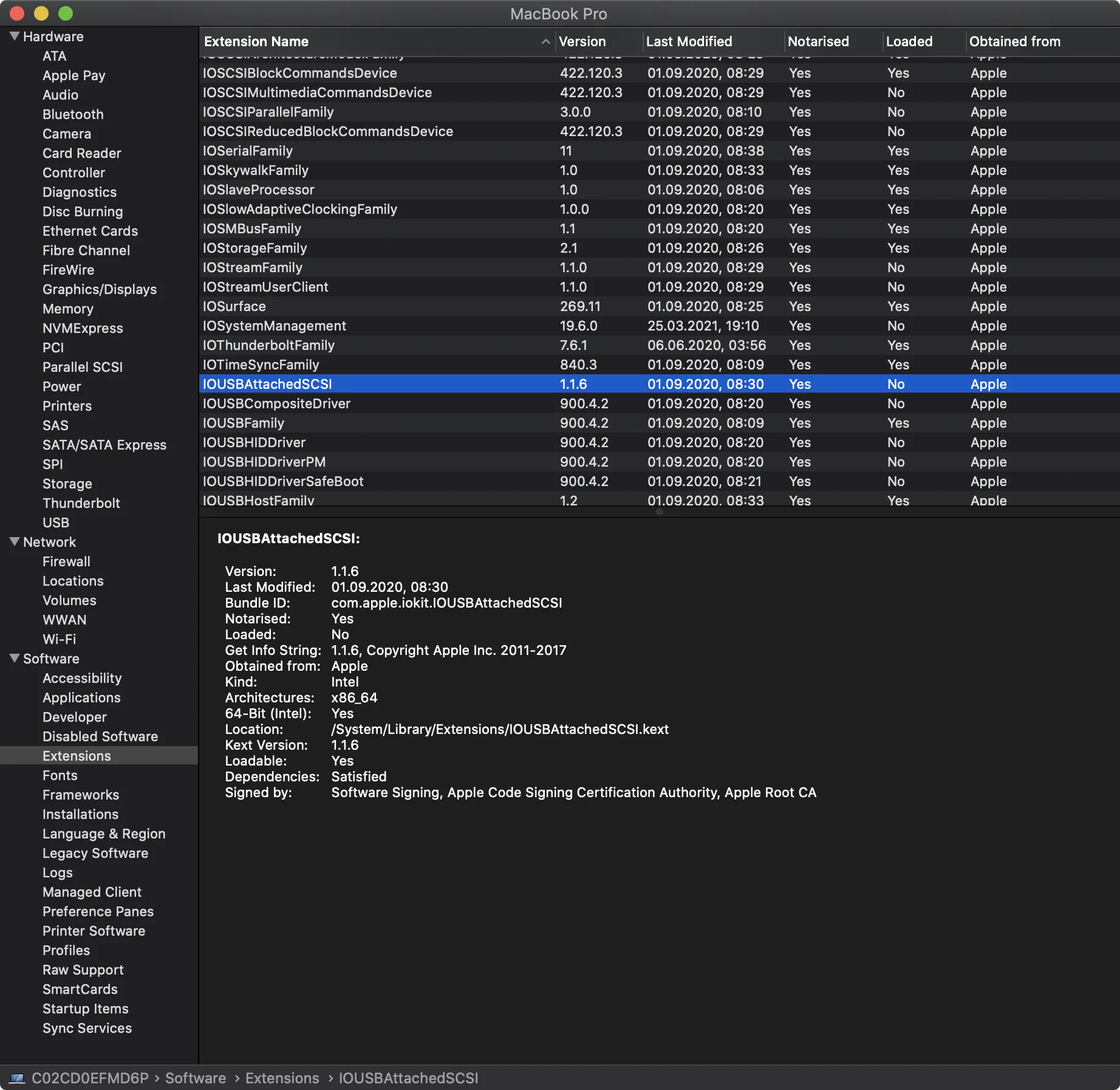This screenshot has height=1090, width=1120.
Task: Select Bluetooth in the Hardware list
Action: tap(73, 114)
